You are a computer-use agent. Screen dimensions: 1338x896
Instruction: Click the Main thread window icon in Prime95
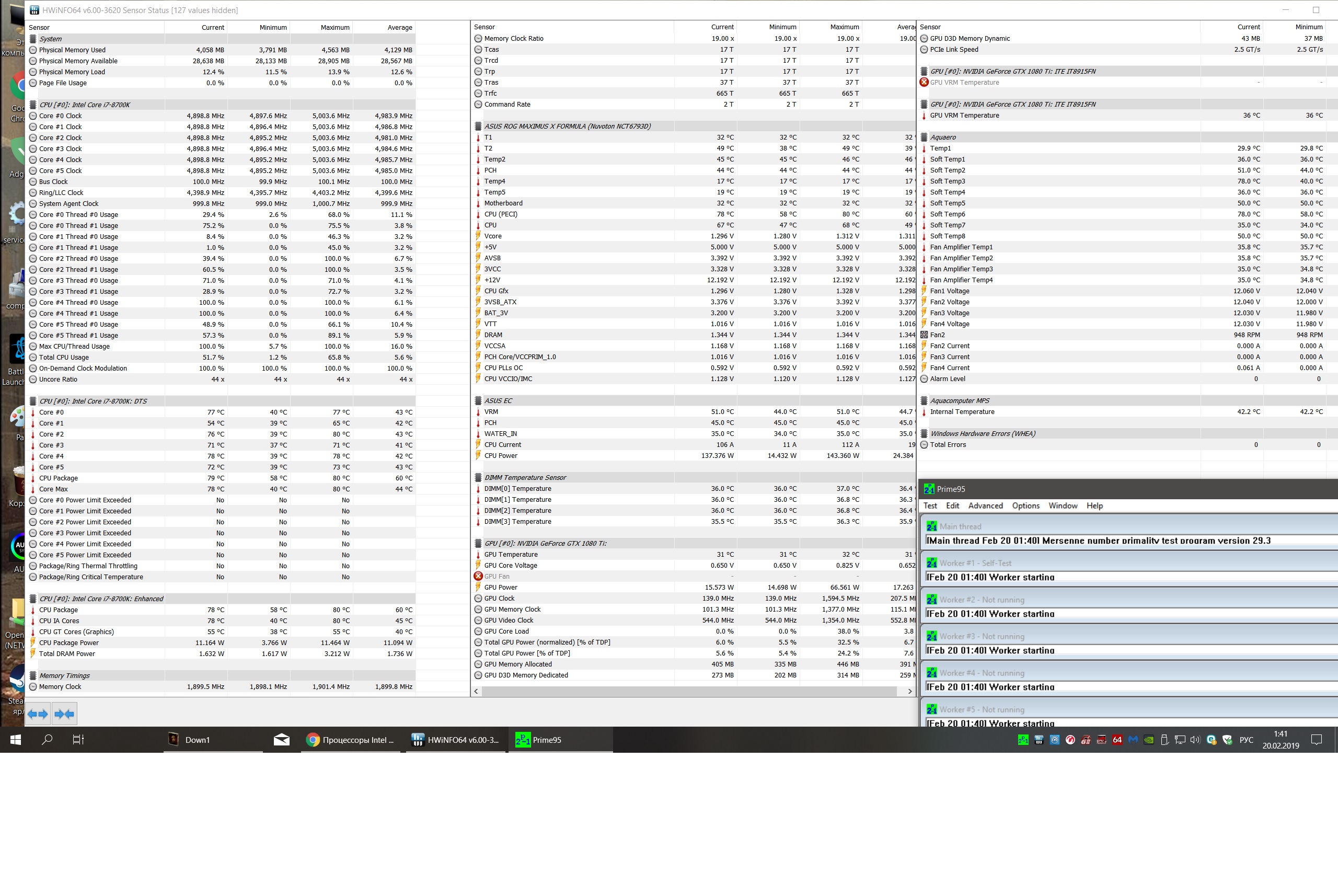(932, 526)
